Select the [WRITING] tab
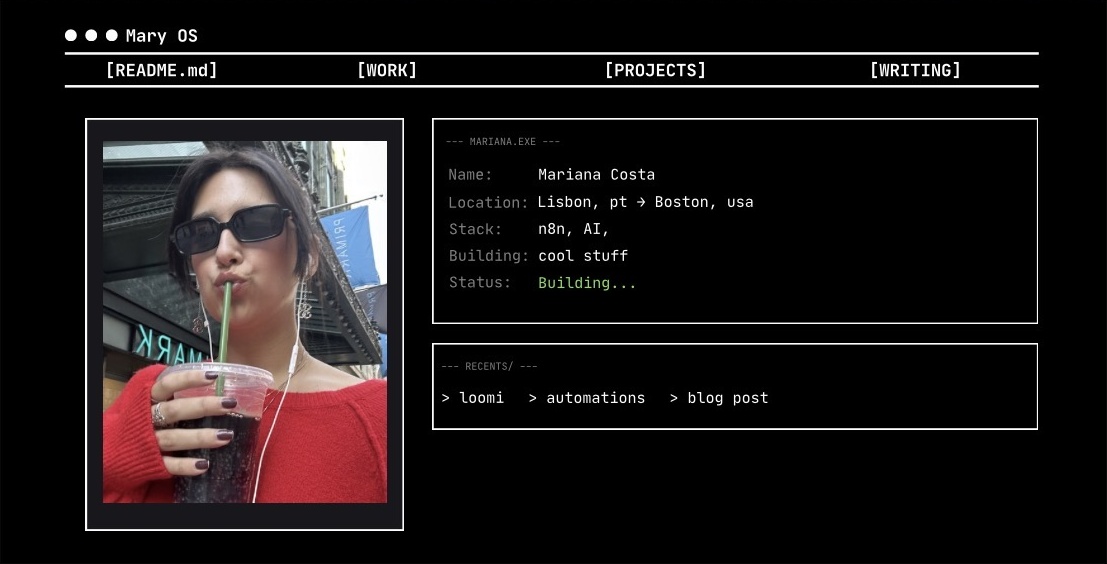Viewport: 1107px width, 564px height. tap(915, 70)
